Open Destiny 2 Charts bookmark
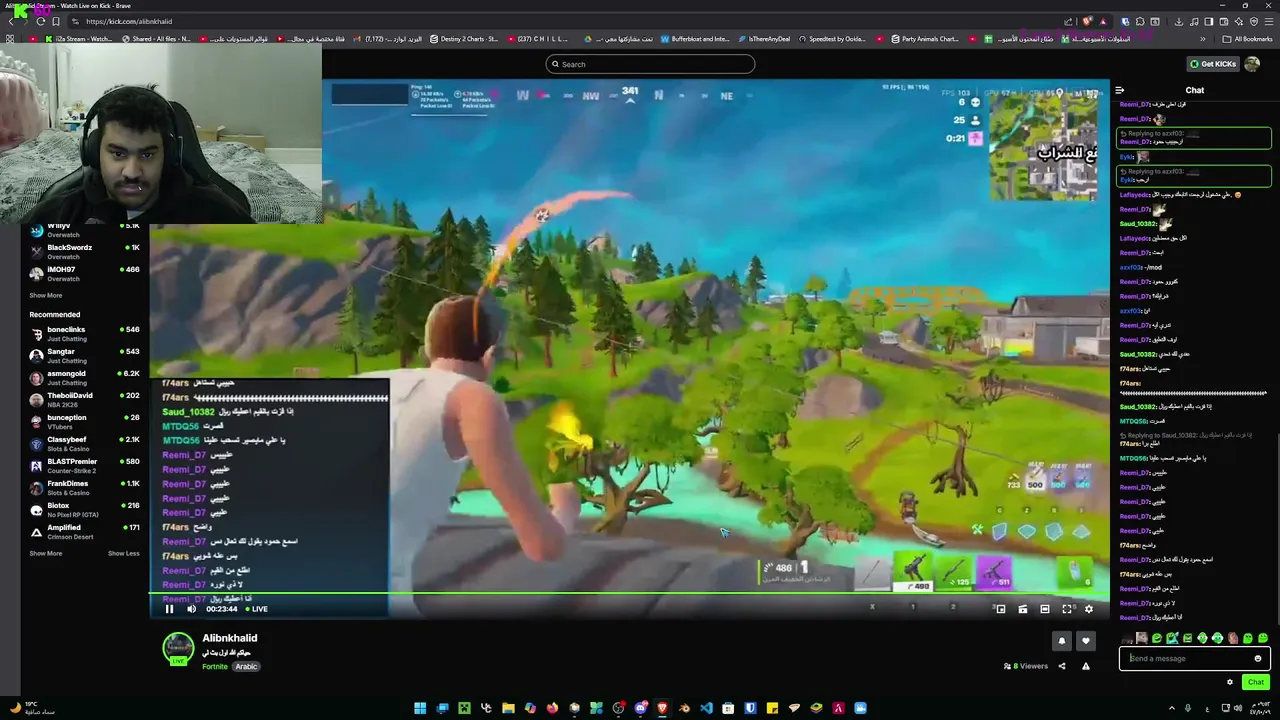 tap(464, 39)
